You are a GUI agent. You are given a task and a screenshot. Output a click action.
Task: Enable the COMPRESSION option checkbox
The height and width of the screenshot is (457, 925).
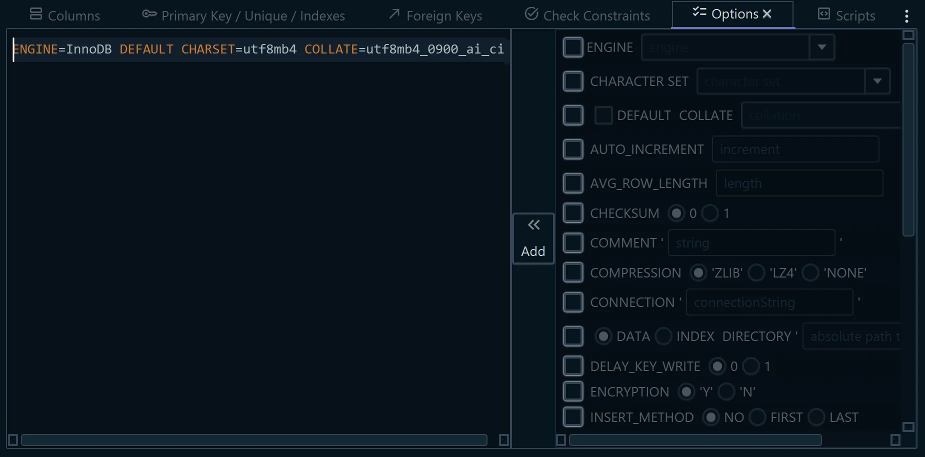click(573, 272)
